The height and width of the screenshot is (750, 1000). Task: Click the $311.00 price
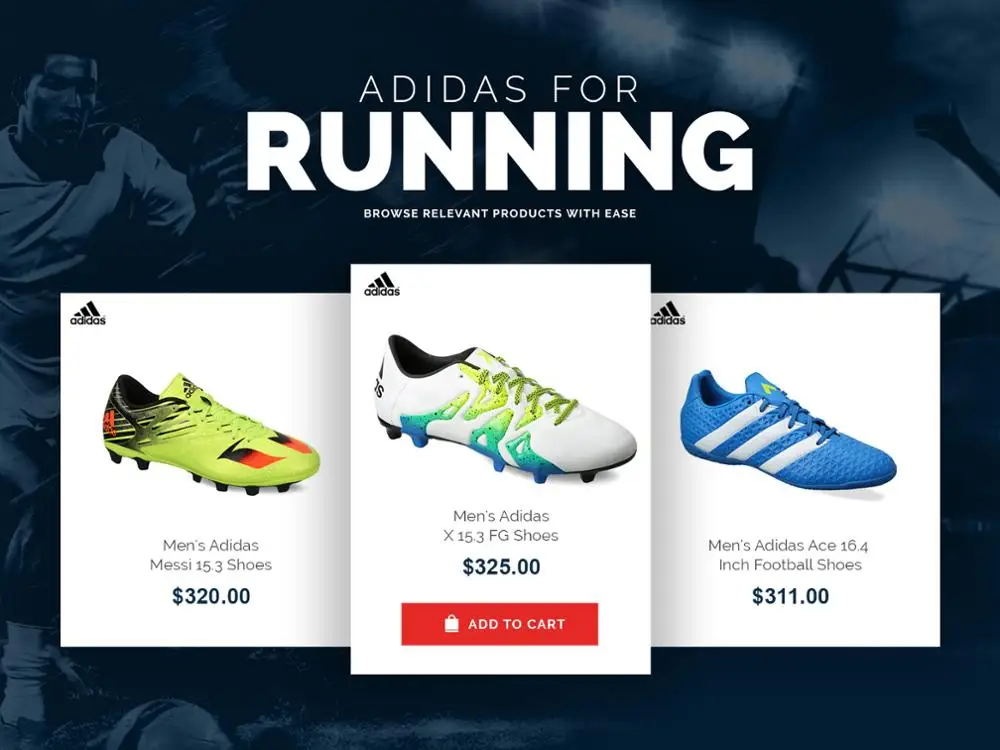pos(790,596)
